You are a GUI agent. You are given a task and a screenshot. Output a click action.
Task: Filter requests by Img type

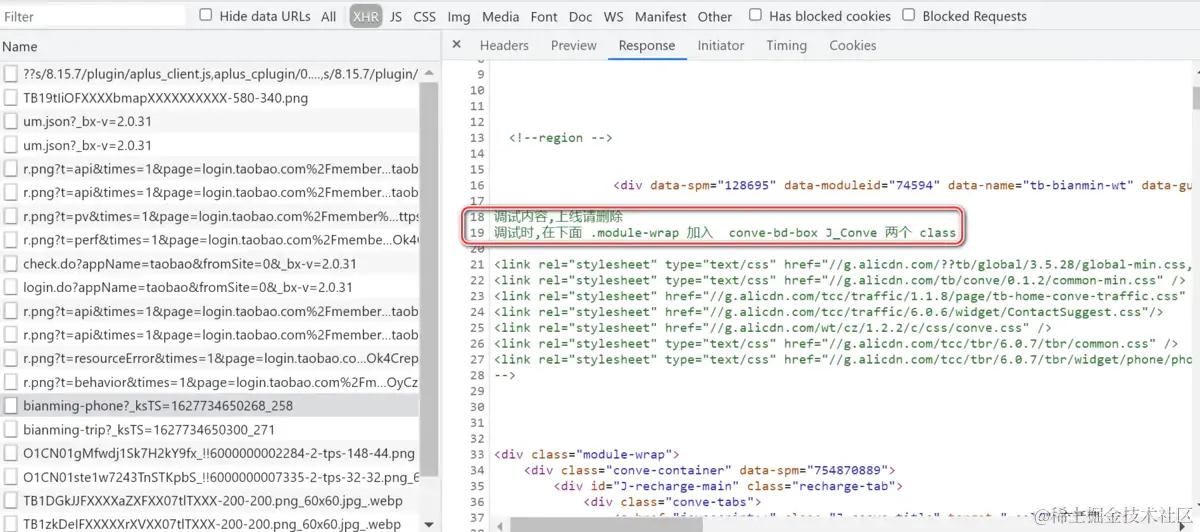click(x=459, y=16)
